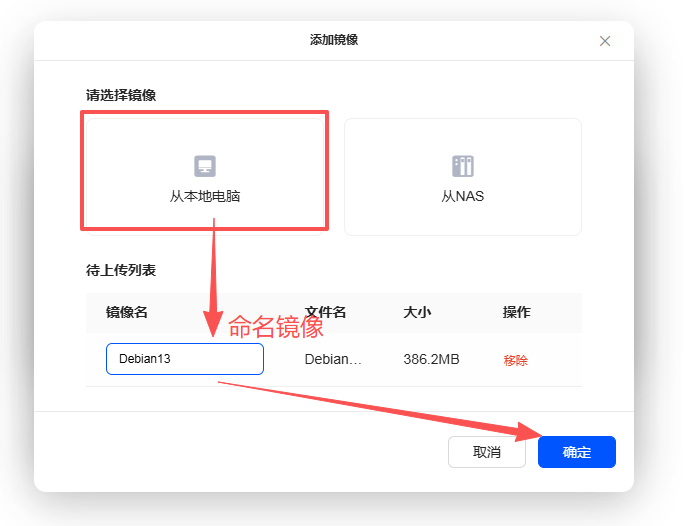Click the 添加镜像 dialog title
This screenshot has height=526, width=686.
click(x=334, y=40)
